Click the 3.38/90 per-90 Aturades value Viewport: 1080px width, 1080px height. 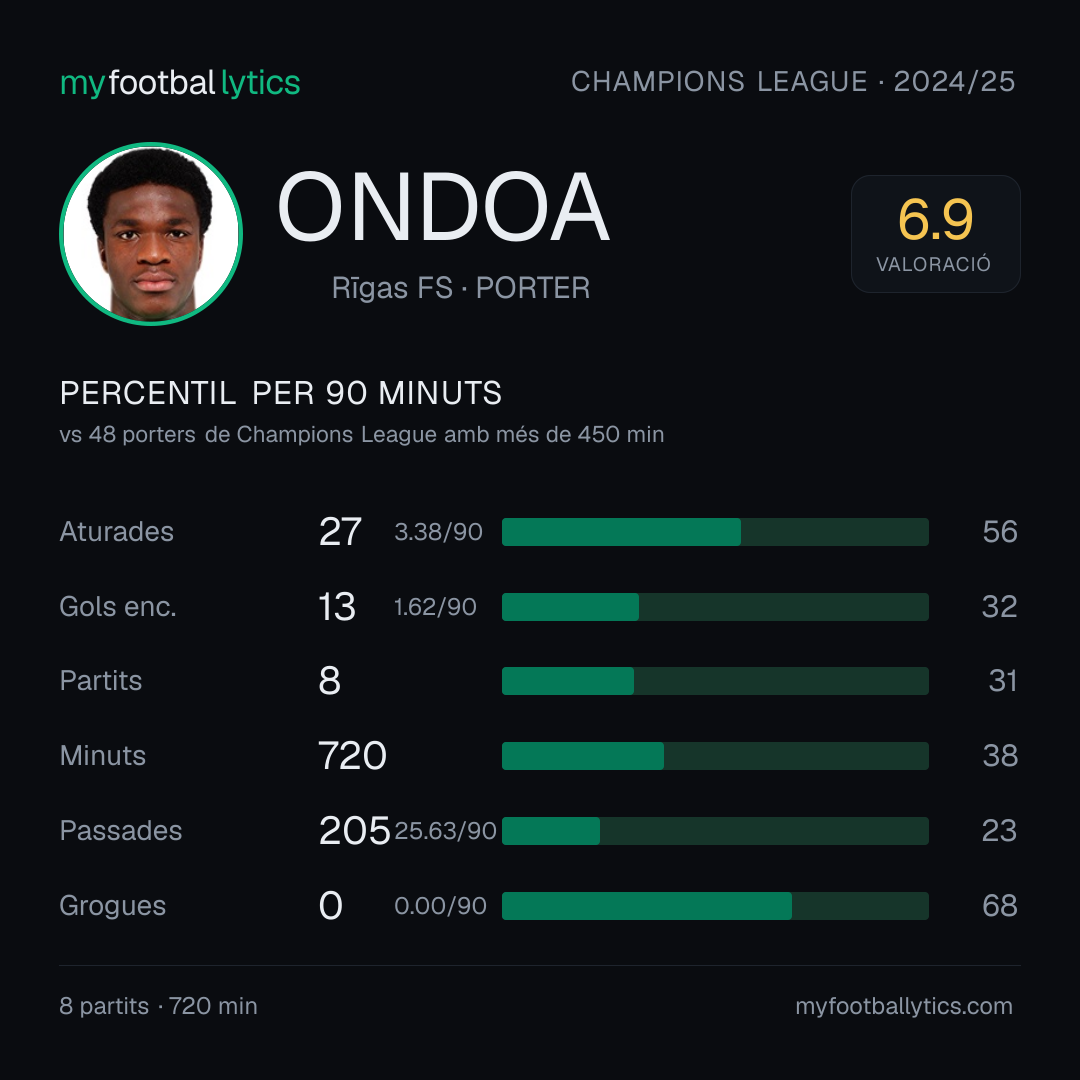(438, 532)
